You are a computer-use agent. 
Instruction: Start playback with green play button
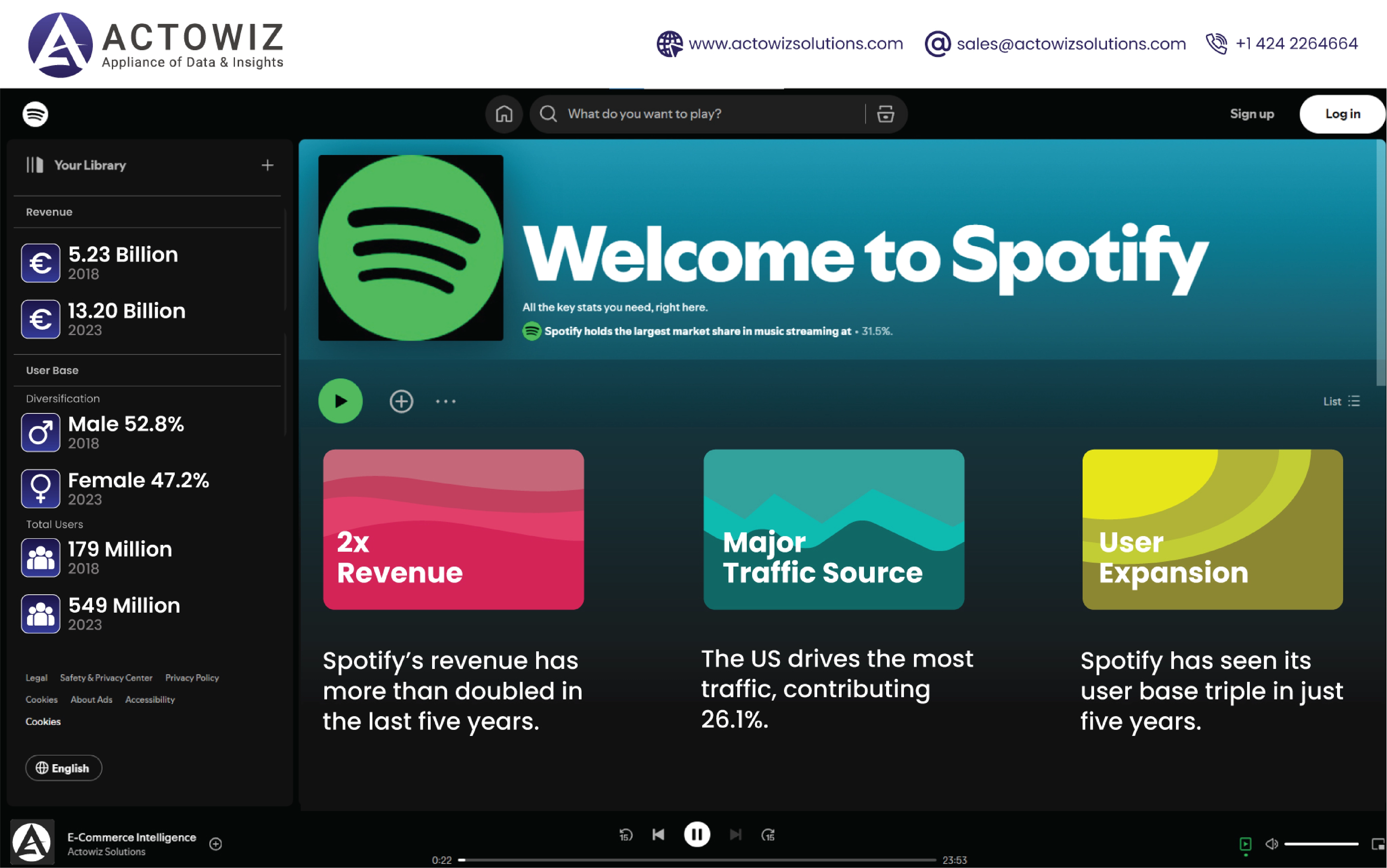point(340,401)
